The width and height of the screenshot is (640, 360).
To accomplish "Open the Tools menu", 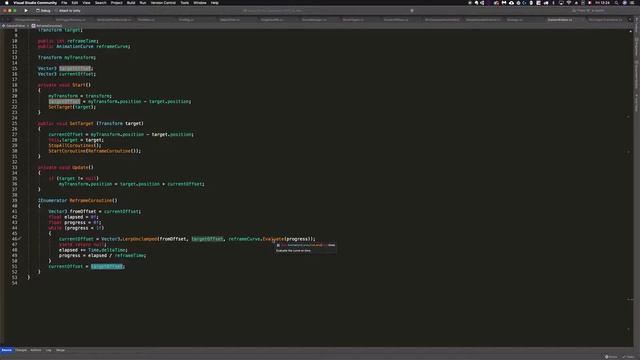I will click(184, 2).
